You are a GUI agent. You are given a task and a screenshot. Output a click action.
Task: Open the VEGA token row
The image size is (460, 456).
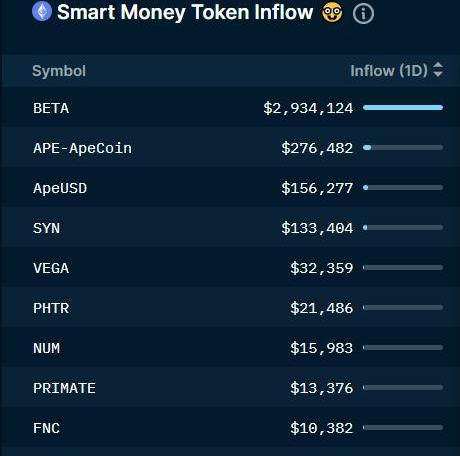point(230,267)
